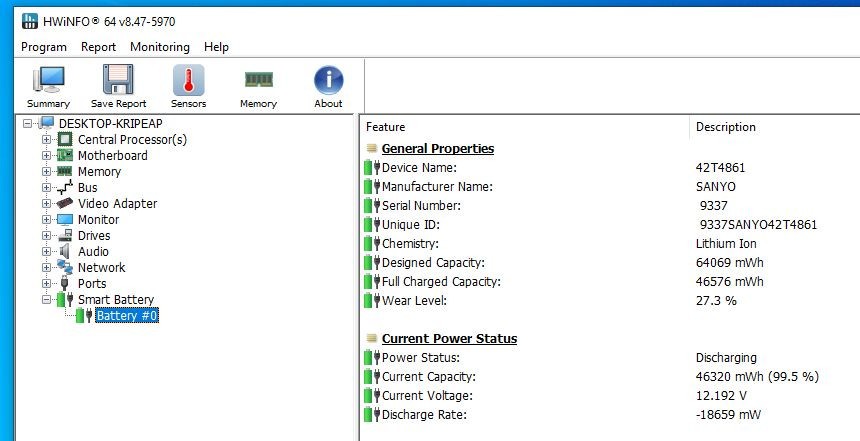Click the Drives tree icon
Screen dimensions: 860x441
click(x=65, y=235)
